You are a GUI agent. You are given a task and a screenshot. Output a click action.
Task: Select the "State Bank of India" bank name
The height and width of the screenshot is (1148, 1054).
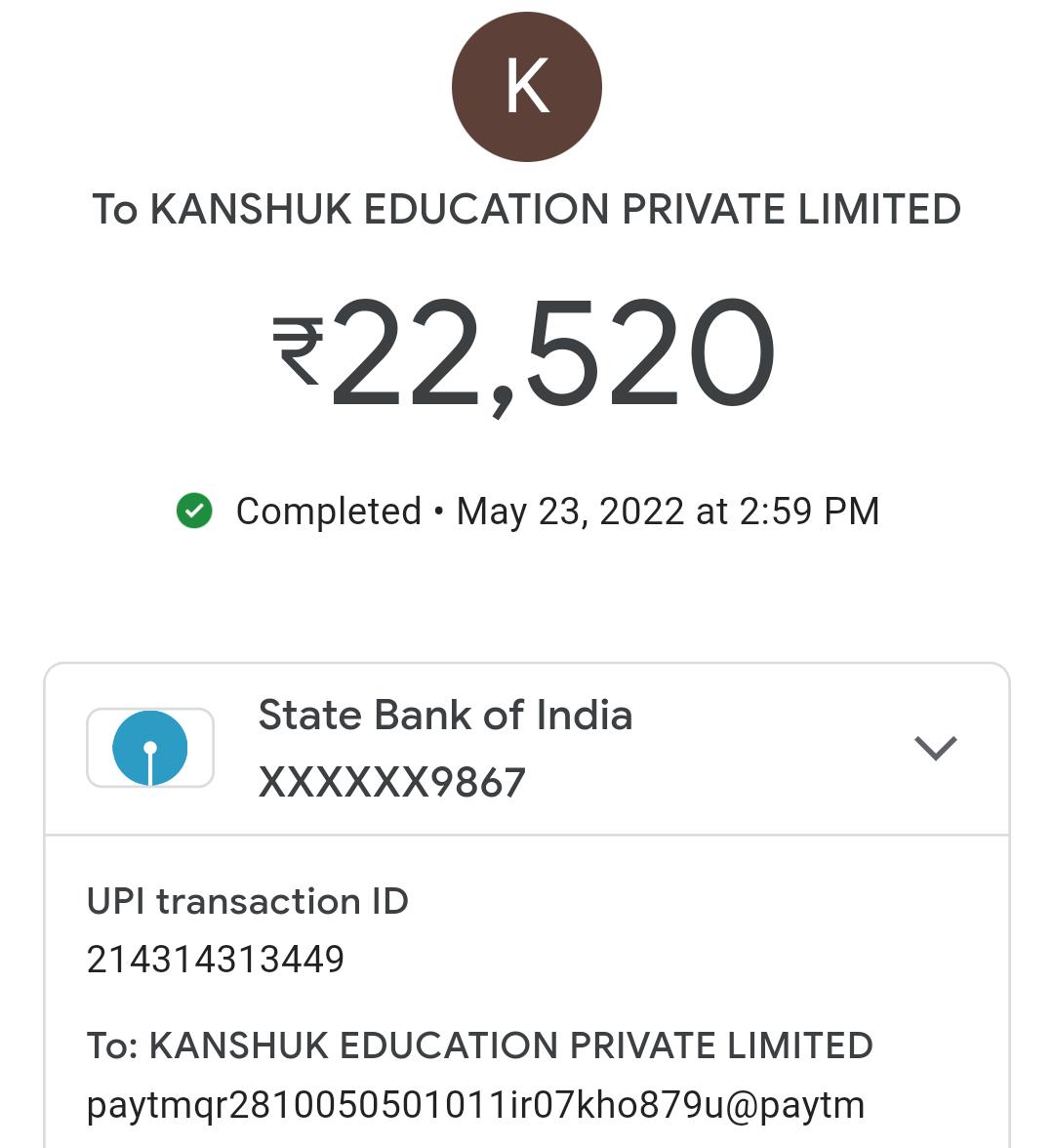(x=445, y=716)
